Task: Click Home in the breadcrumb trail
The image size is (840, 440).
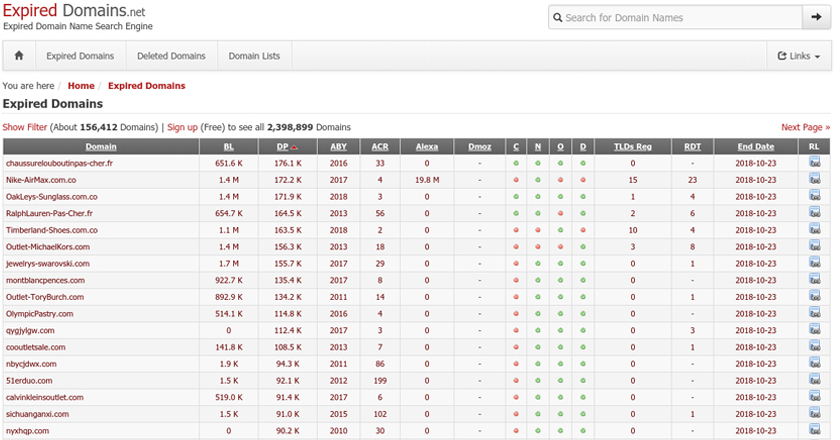Action: [x=81, y=86]
